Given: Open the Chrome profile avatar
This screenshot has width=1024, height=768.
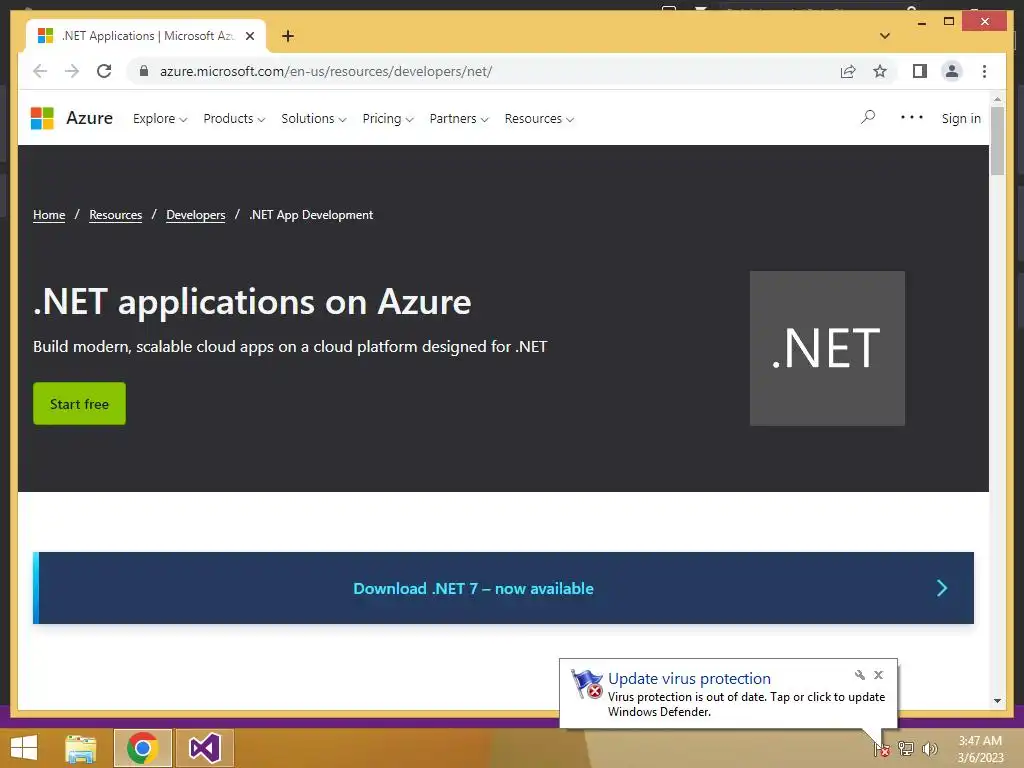Looking at the screenshot, I should [x=952, y=71].
